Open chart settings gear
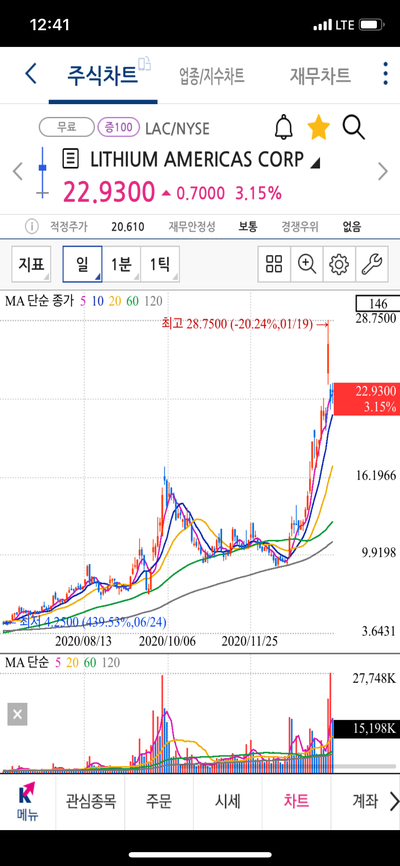400x866 pixels. 339,264
